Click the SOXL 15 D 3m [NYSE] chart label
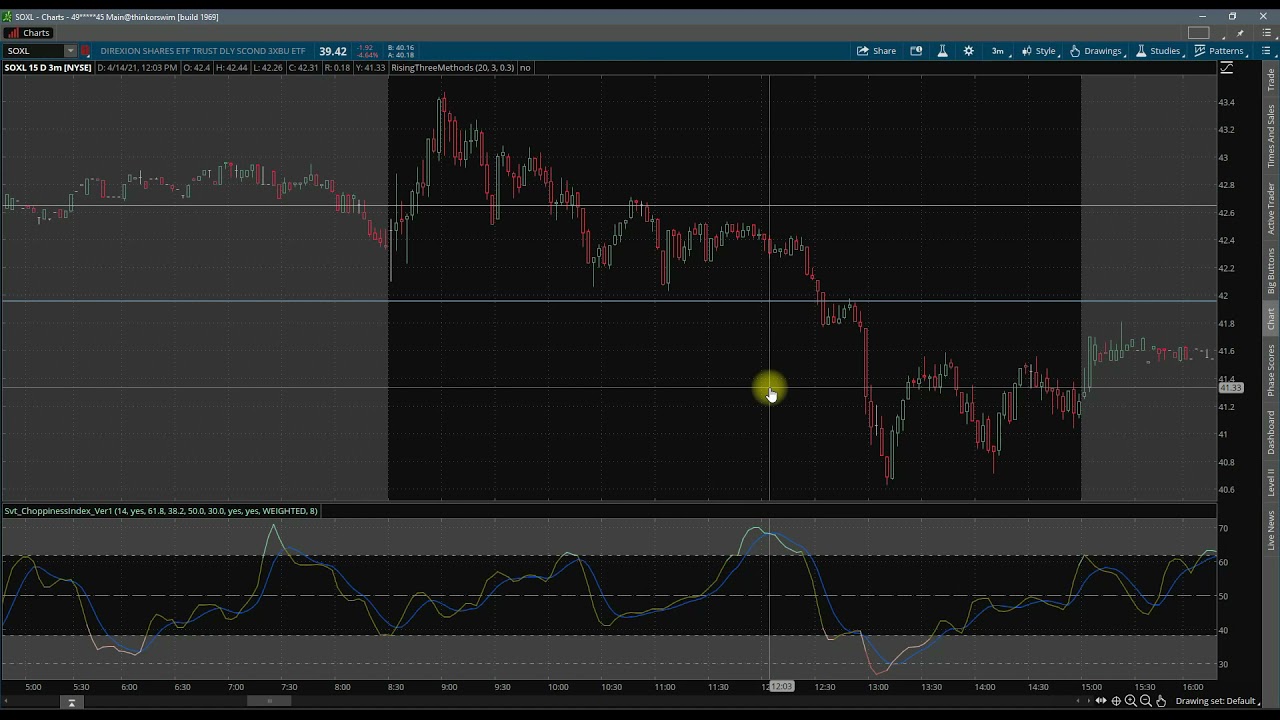This screenshot has width=1280, height=720. (48, 68)
